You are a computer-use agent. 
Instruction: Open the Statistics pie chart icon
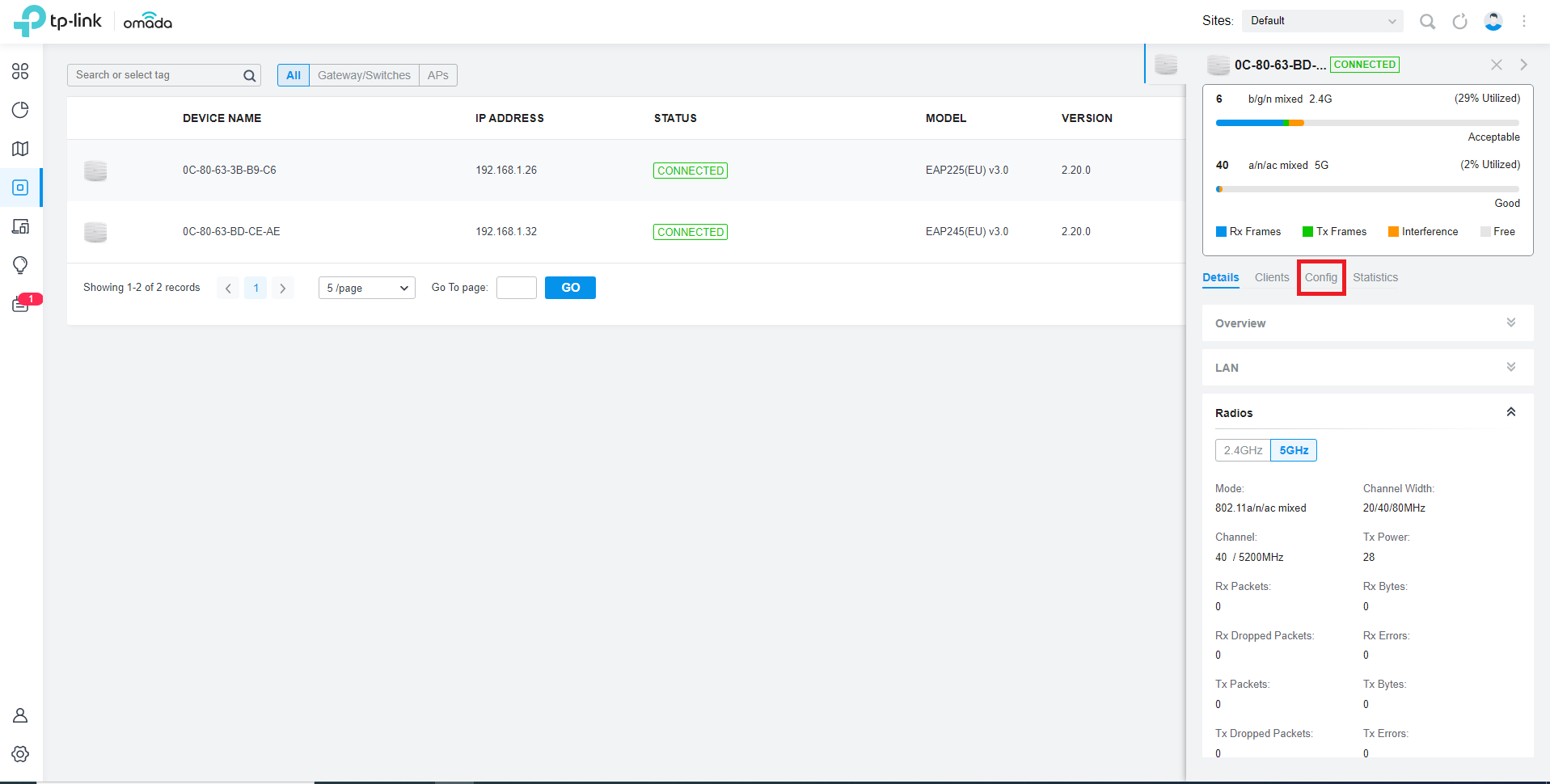pyautogui.click(x=20, y=110)
